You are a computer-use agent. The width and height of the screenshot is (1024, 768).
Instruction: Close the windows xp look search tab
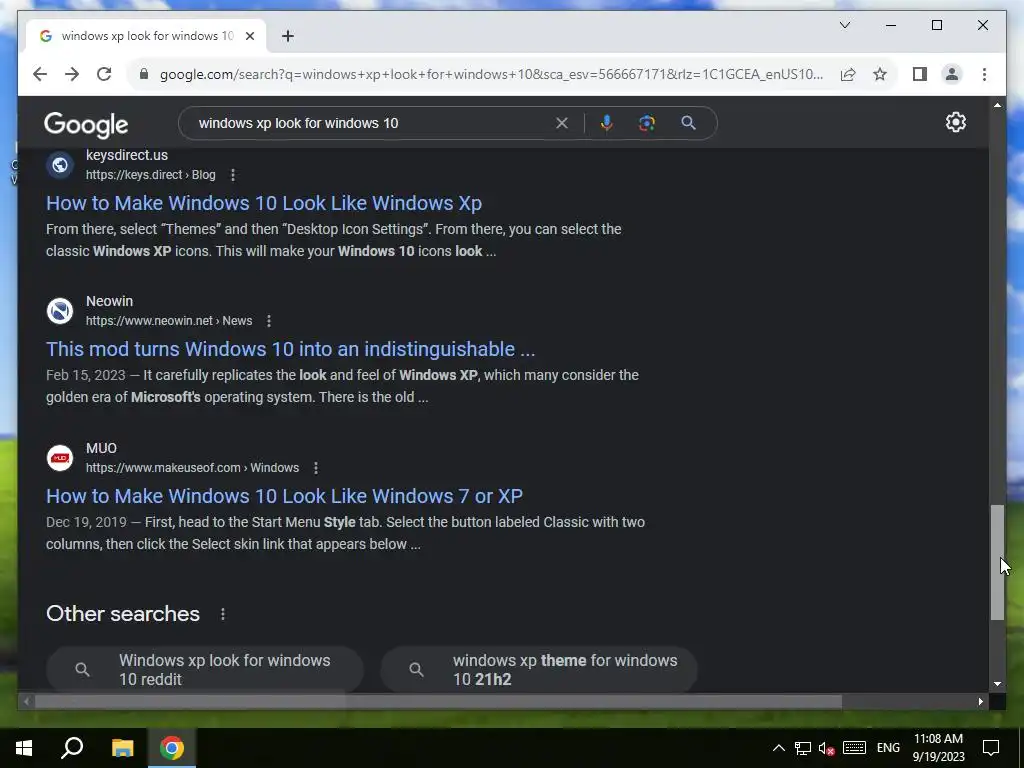(x=249, y=36)
